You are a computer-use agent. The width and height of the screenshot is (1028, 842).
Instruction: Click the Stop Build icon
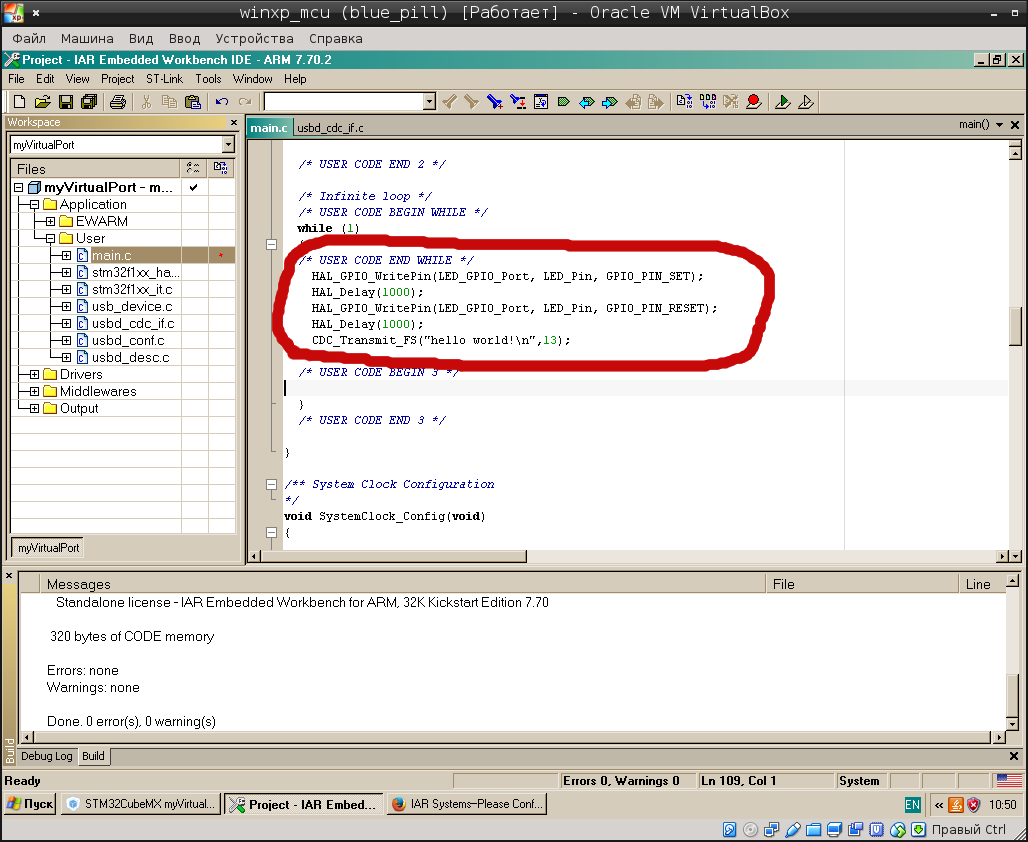(x=730, y=102)
